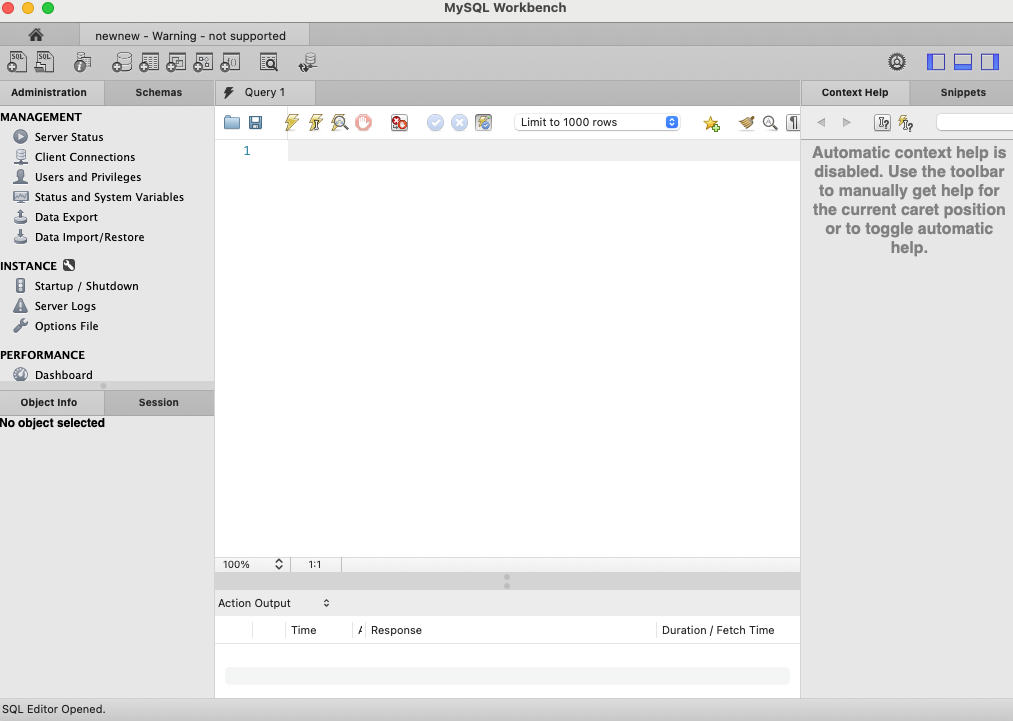Open Startup / Shutdown under Instance
Viewport: 1013px width, 721px height.
87,286
